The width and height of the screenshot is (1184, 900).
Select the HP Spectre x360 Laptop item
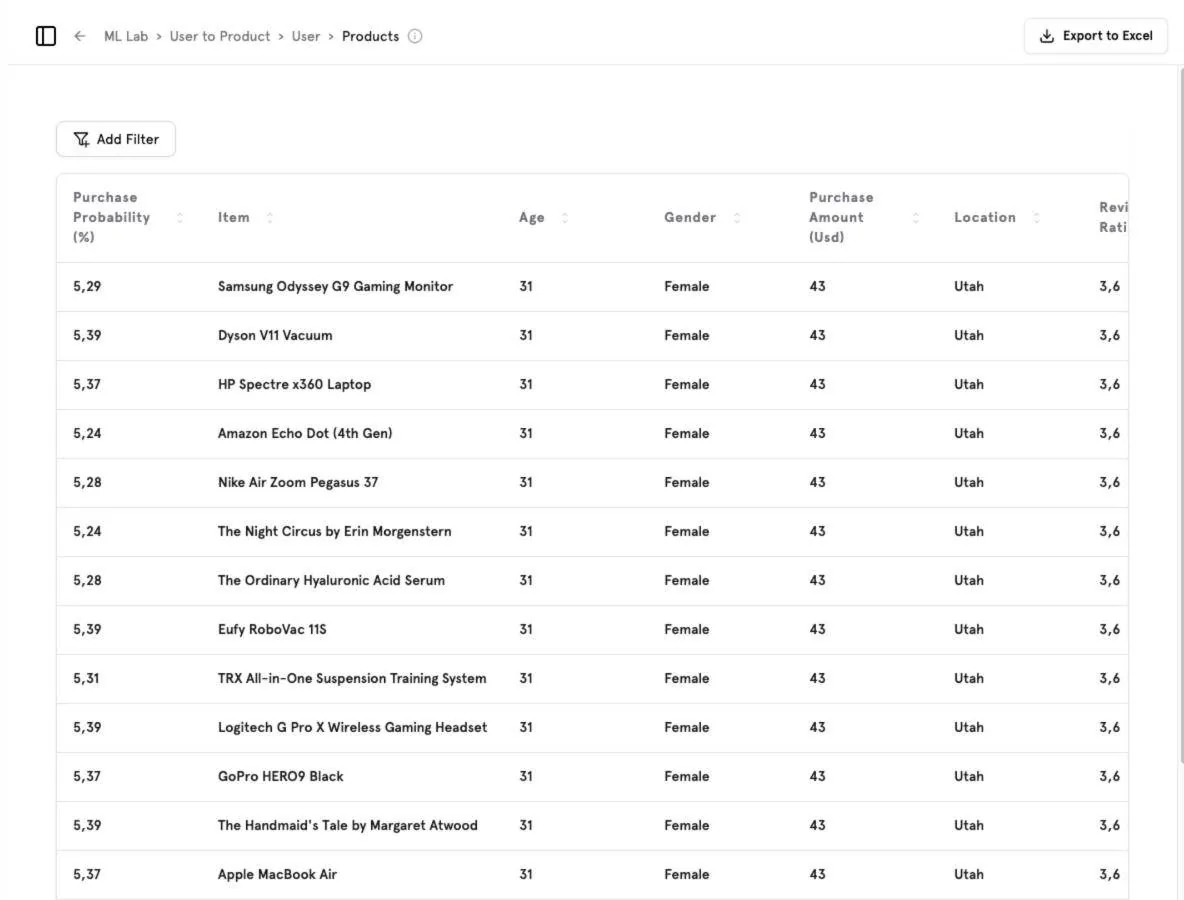[294, 384]
